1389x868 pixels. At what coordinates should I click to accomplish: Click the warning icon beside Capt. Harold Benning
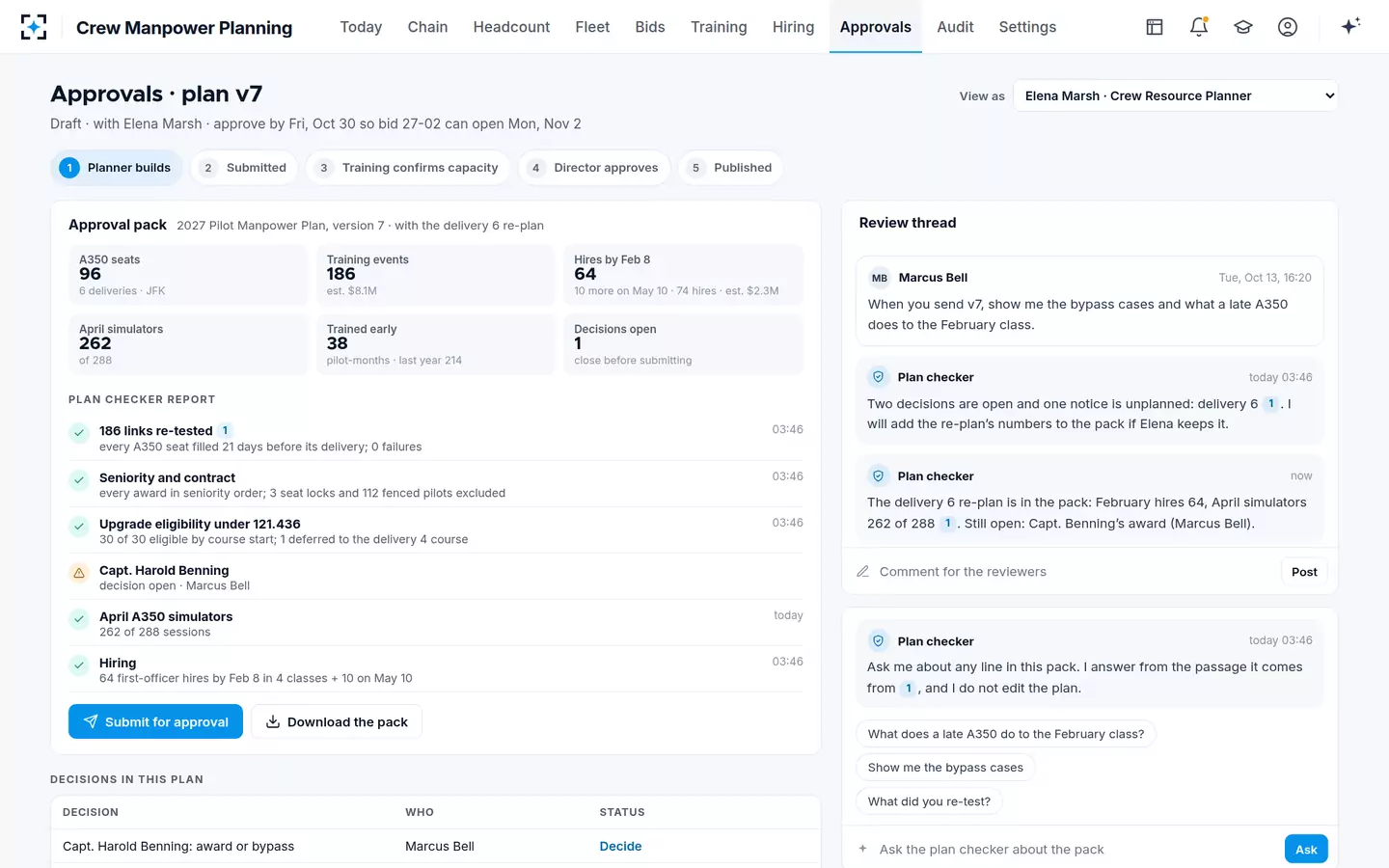point(79,573)
